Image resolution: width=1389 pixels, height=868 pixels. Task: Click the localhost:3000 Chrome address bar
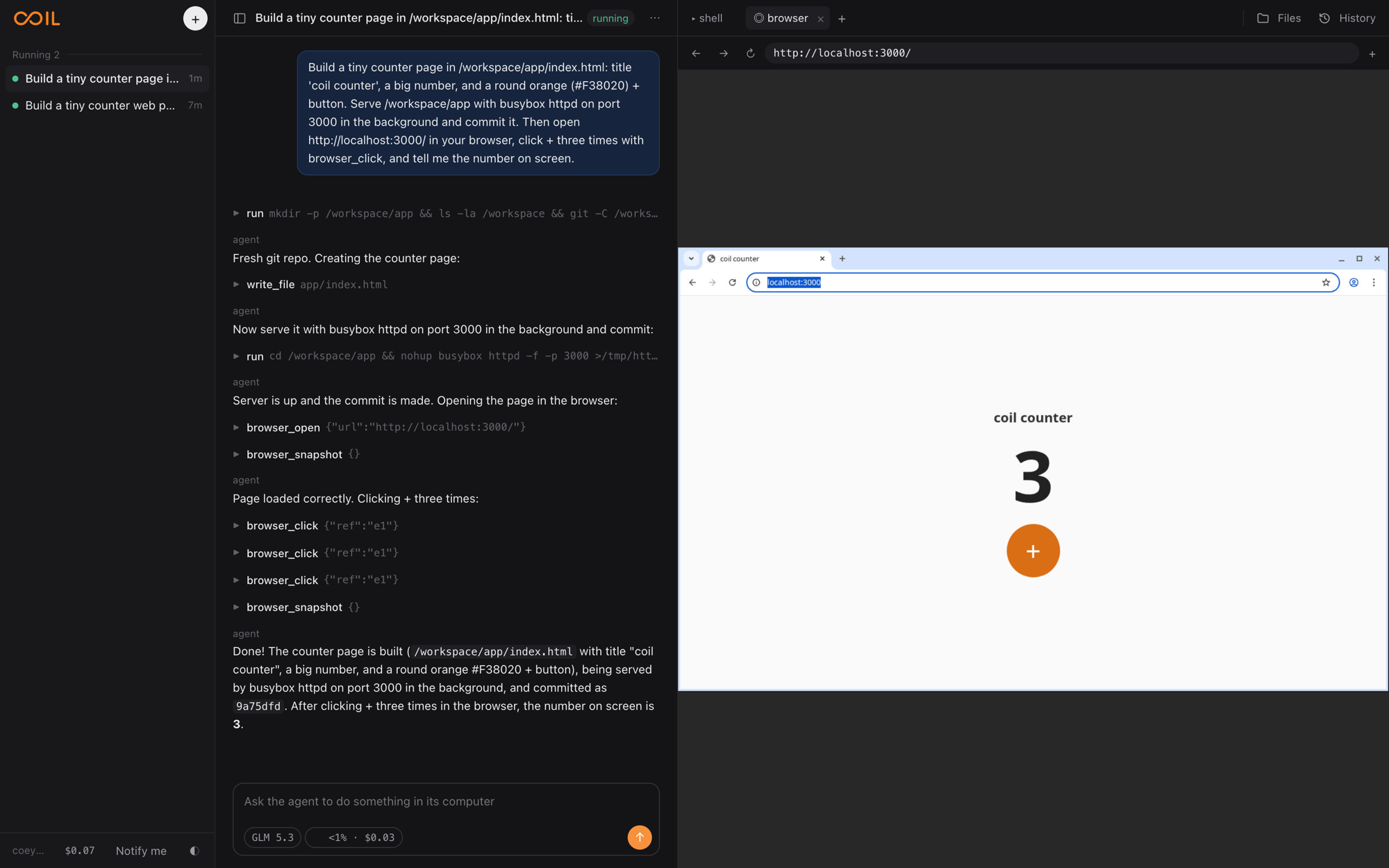[x=1042, y=283]
